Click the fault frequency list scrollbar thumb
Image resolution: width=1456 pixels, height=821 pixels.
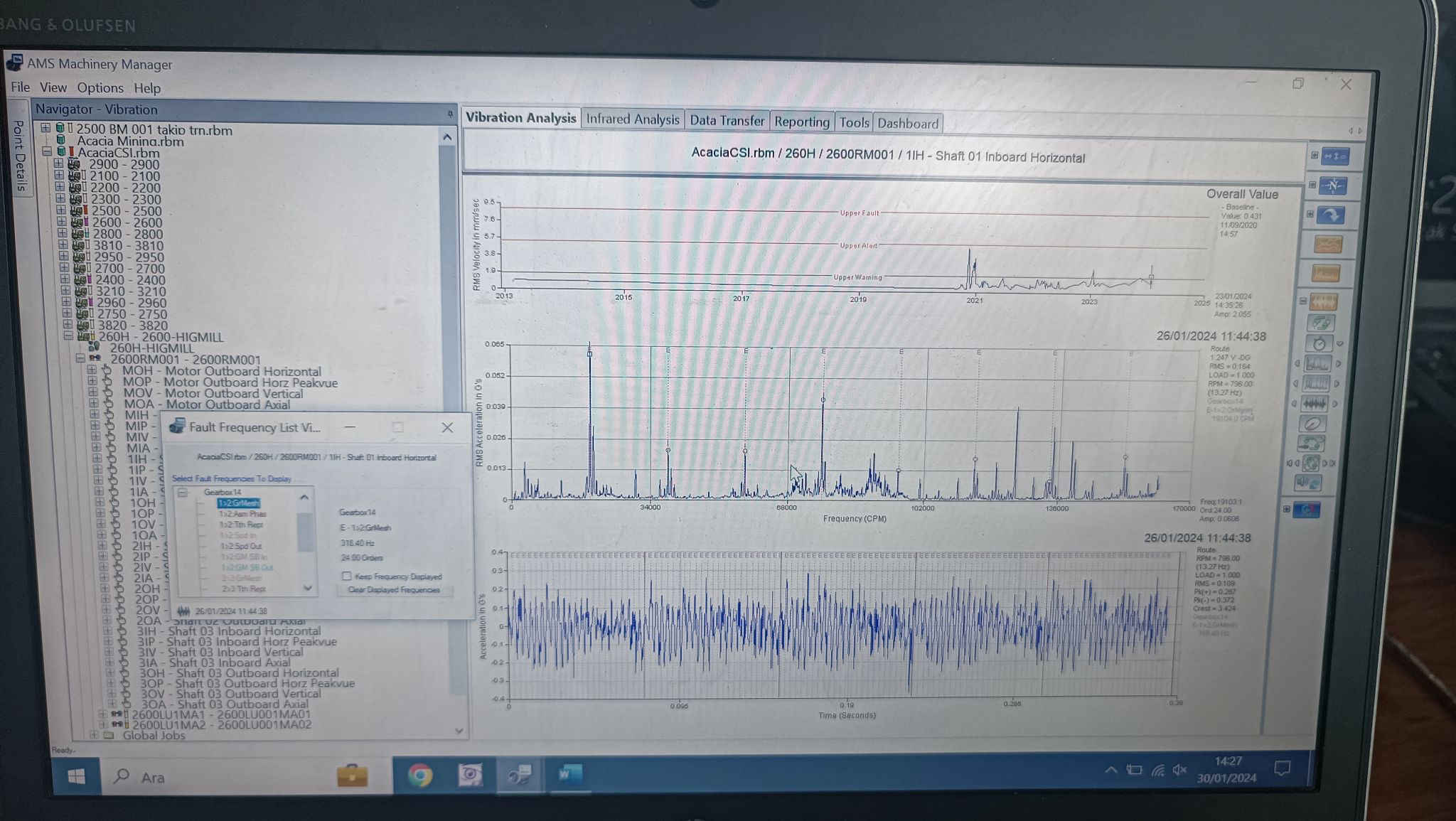coord(305,532)
